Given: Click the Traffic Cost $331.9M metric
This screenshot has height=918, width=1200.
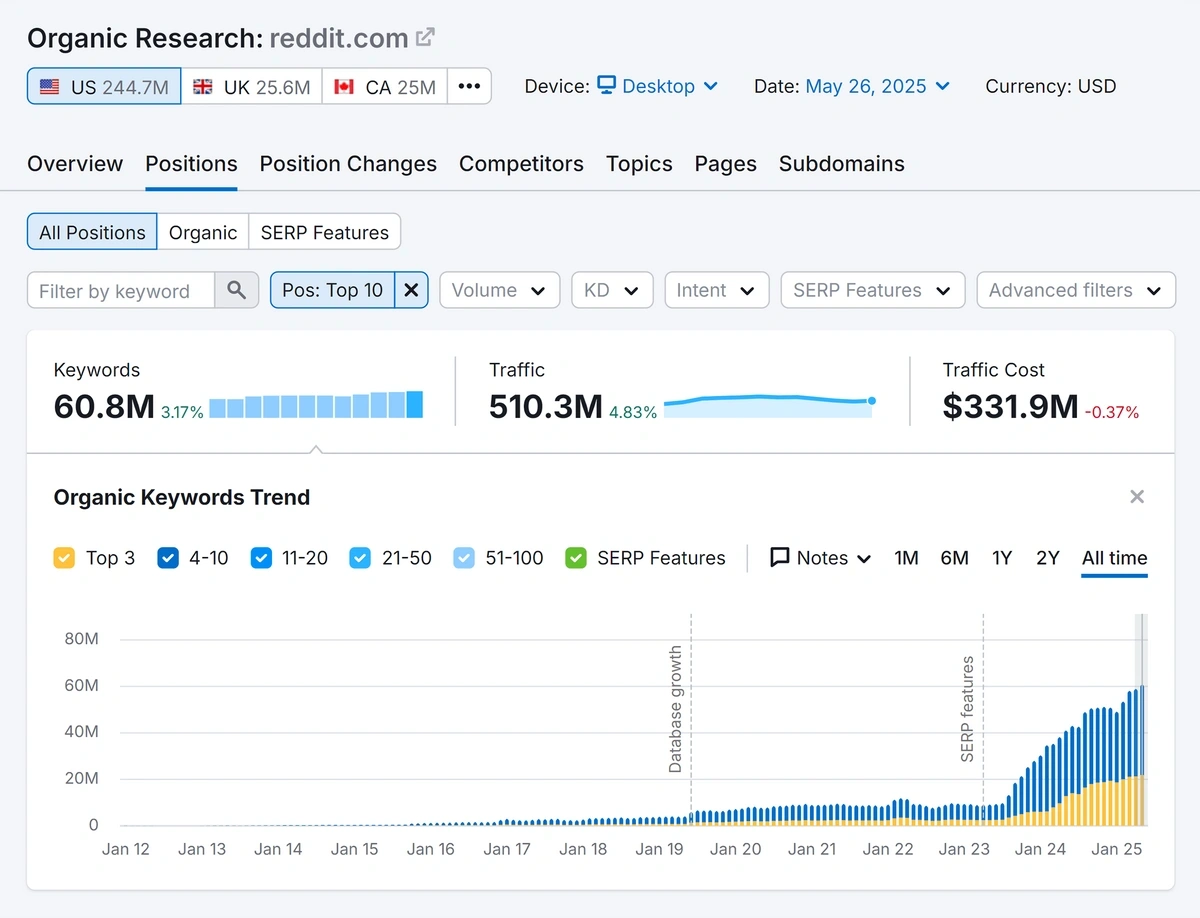Looking at the screenshot, I should pos(1010,406).
